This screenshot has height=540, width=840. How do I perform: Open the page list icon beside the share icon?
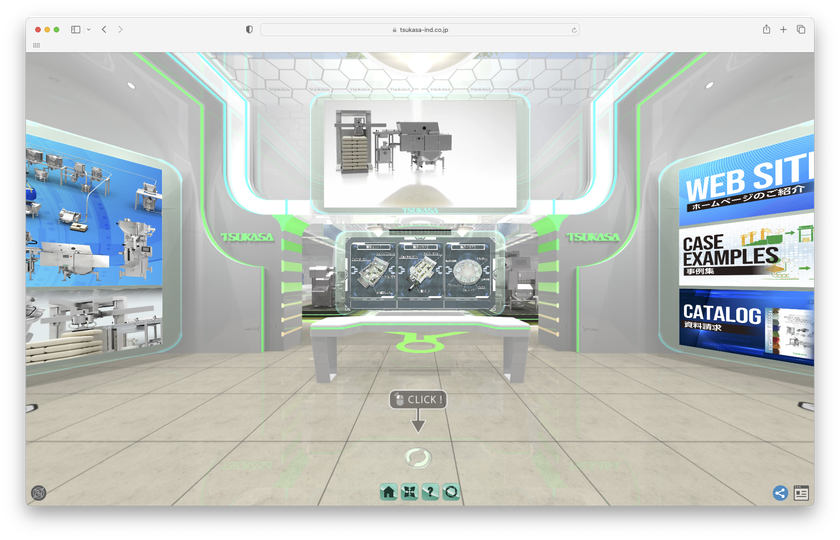click(x=801, y=493)
